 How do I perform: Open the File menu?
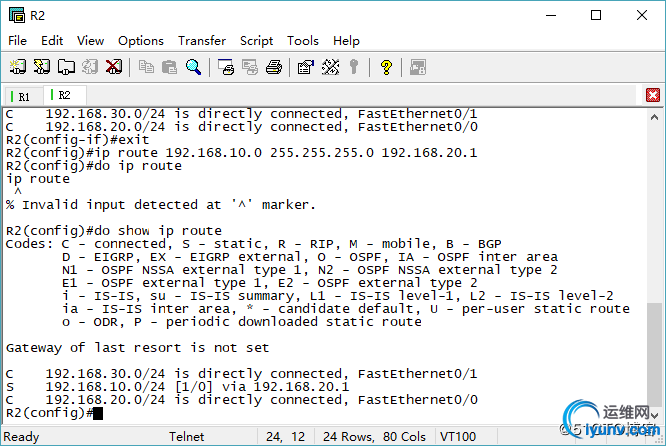18,41
